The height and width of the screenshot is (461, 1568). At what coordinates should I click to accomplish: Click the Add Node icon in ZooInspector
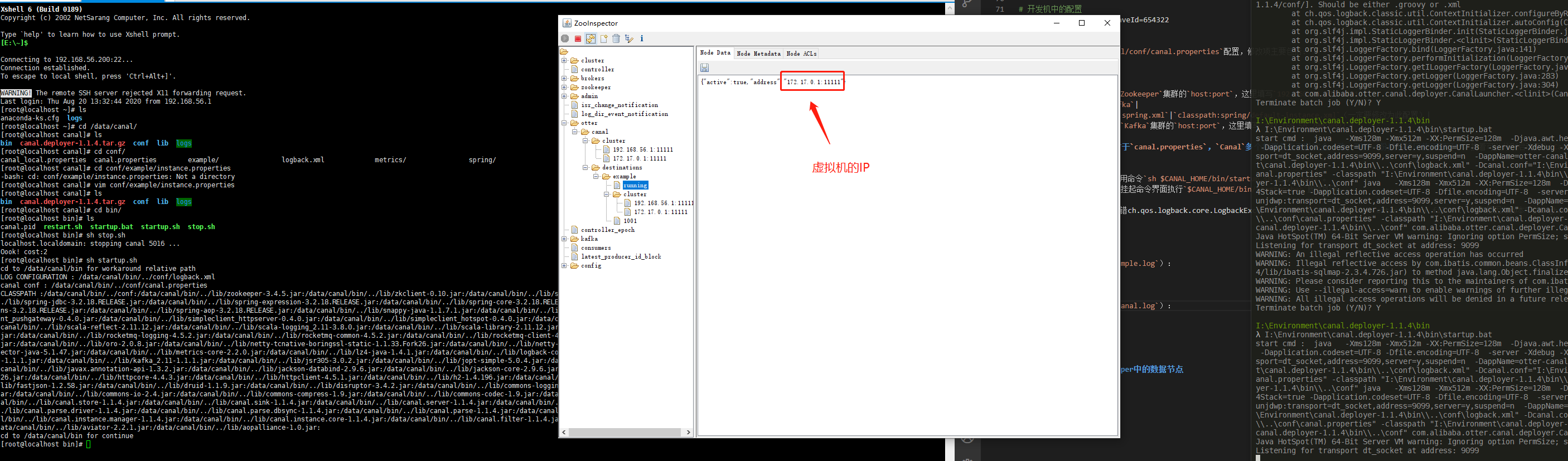[x=604, y=39]
